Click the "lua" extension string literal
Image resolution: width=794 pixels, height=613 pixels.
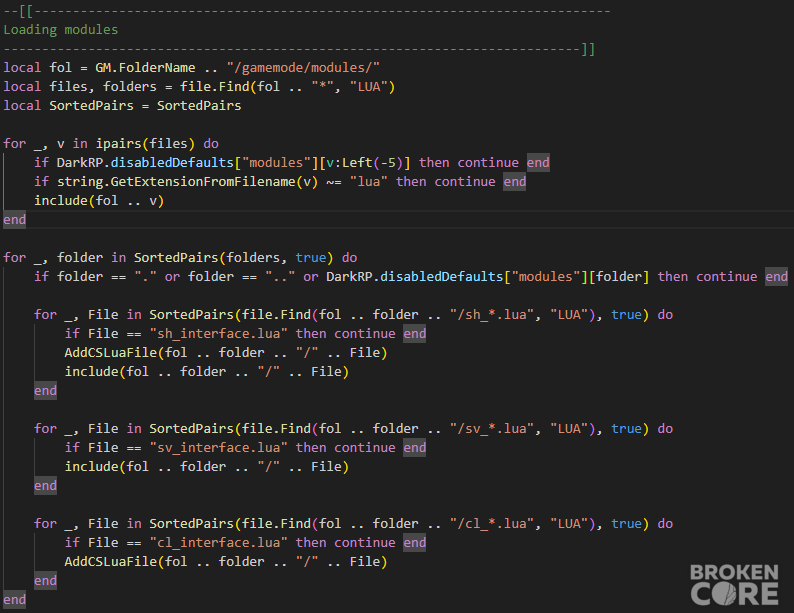click(368, 182)
